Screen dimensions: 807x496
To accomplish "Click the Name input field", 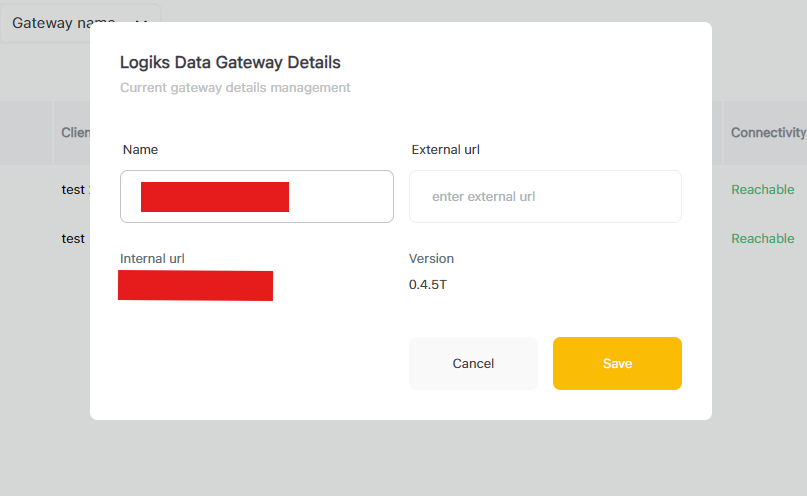I will [256, 196].
